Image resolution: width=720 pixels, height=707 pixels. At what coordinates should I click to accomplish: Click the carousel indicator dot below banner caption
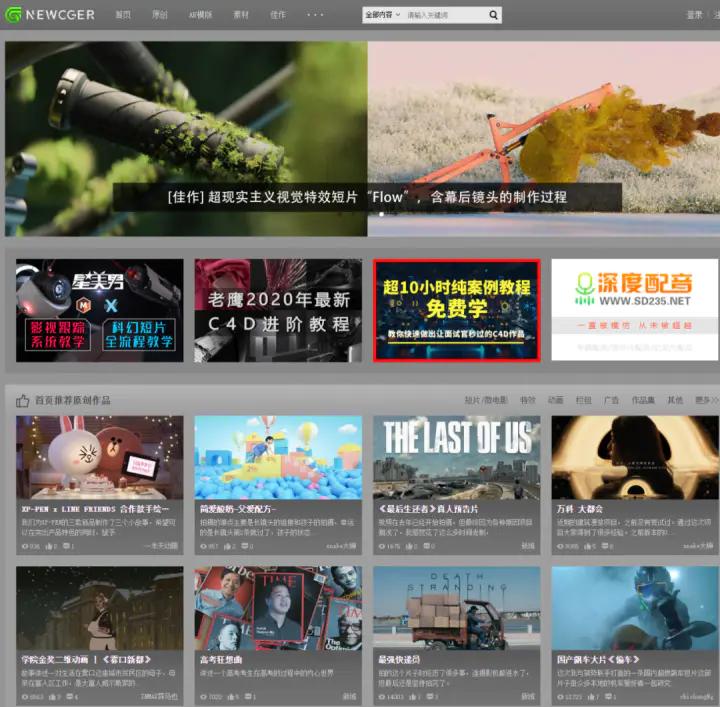pyautogui.click(x=381, y=214)
